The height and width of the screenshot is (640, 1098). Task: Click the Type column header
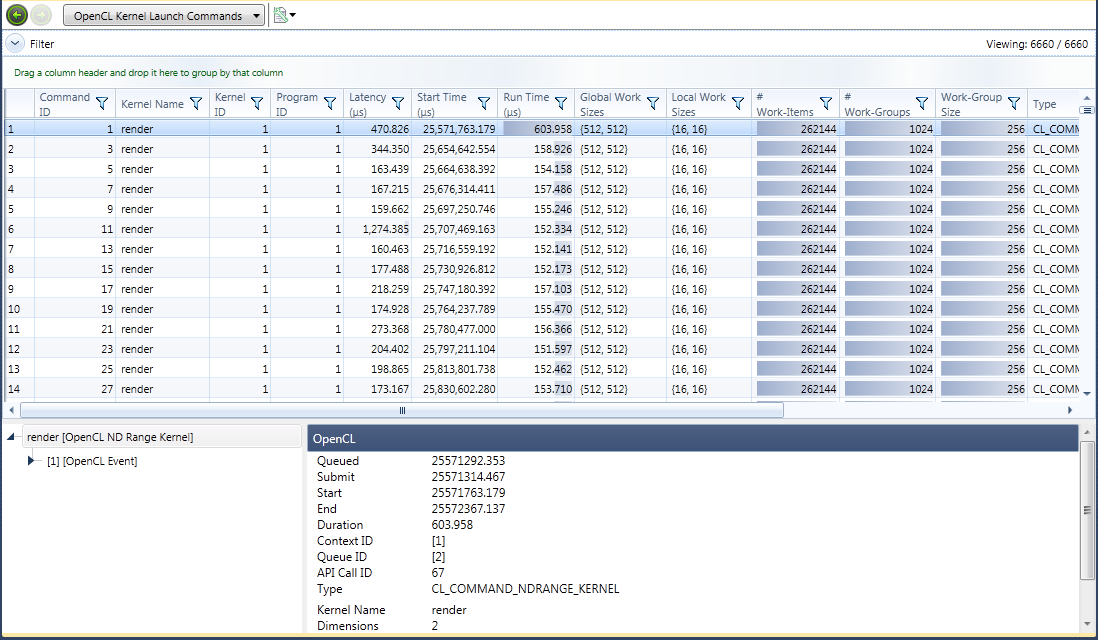point(1045,104)
